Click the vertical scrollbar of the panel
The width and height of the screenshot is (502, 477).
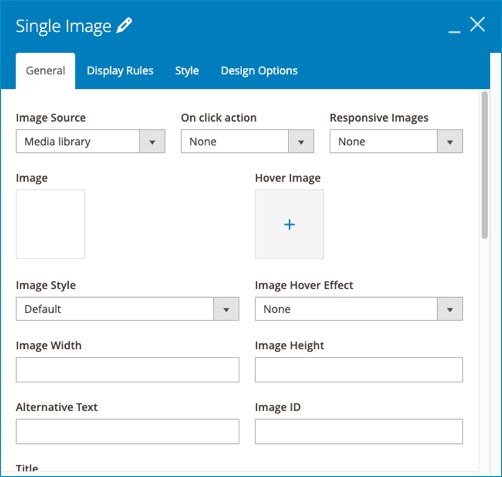point(485,165)
